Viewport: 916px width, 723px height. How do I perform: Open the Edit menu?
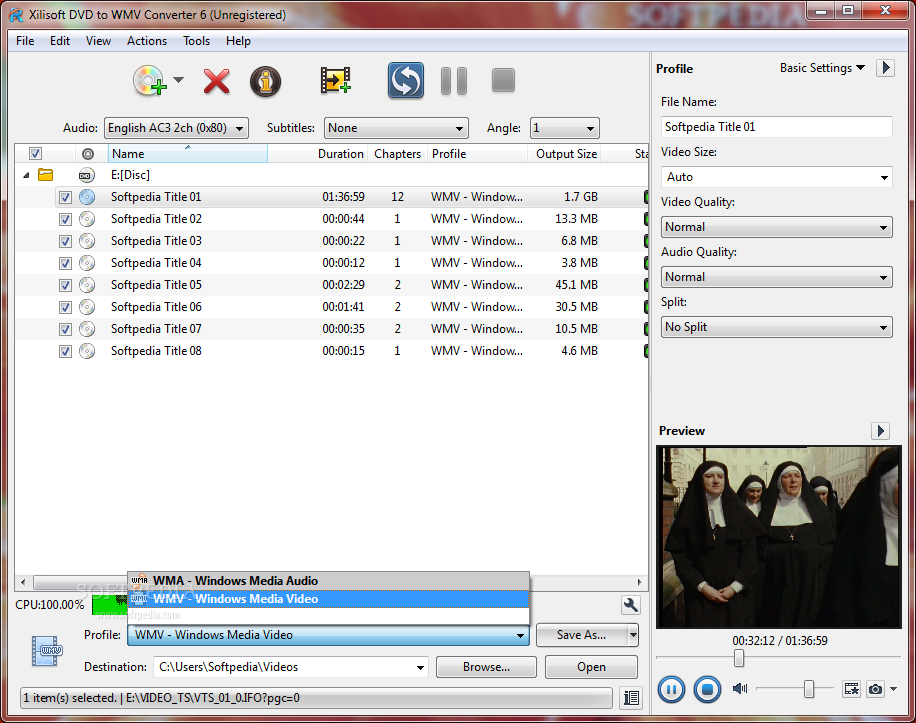[60, 41]
